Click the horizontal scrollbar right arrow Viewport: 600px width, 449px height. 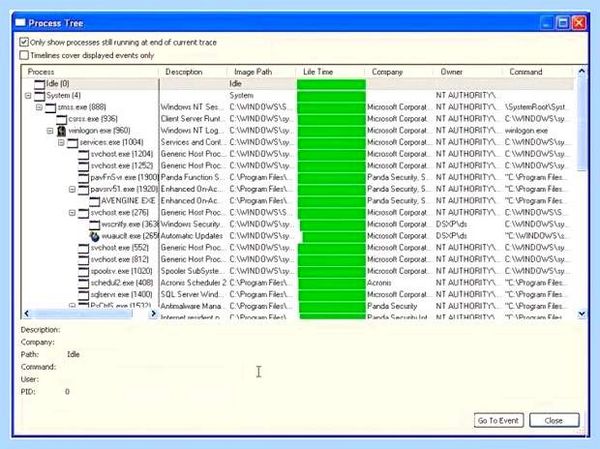point(153,314)
